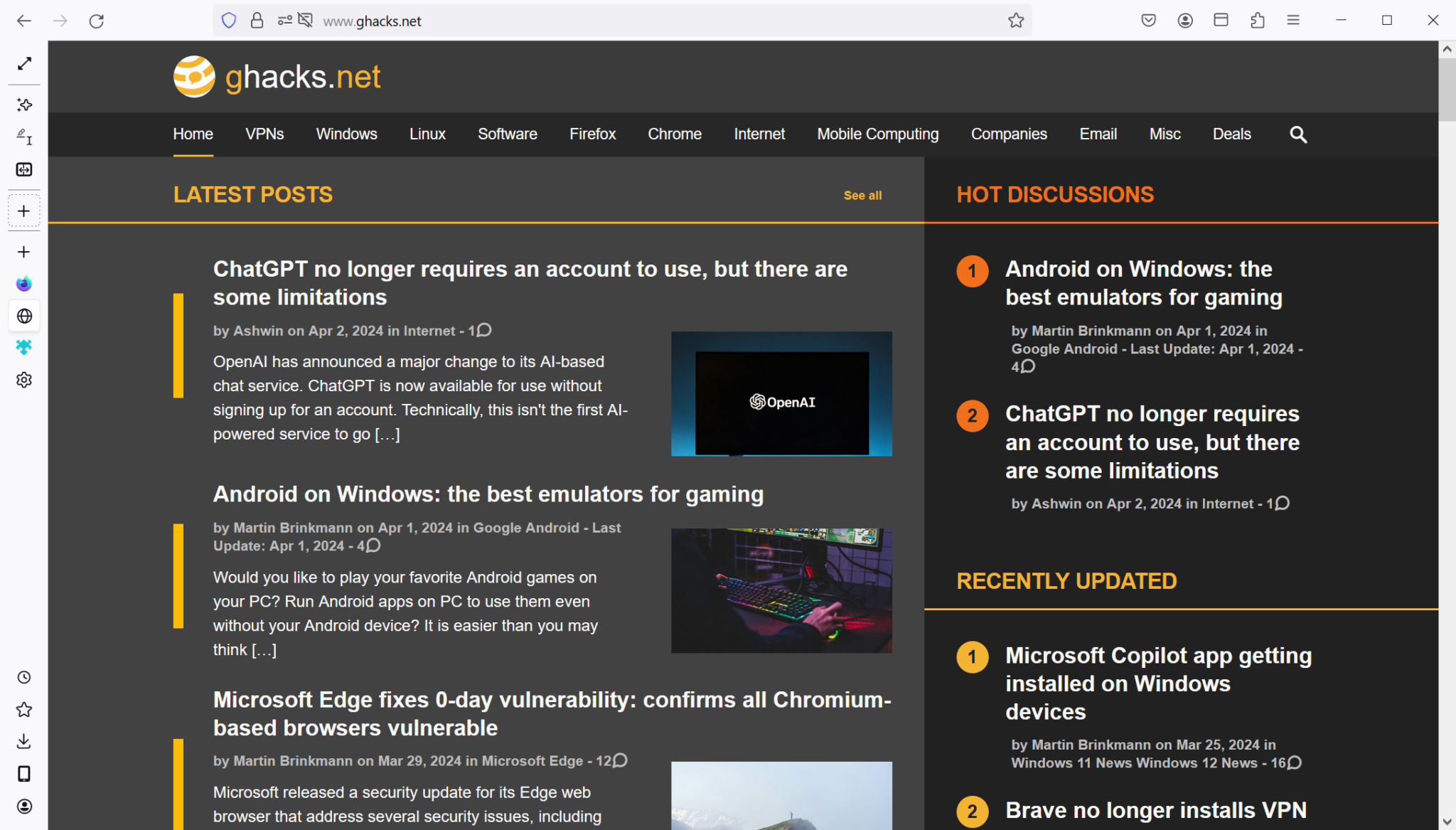
Task: Open Firefox settings via the sidebar gear
Action: (23, 379)
